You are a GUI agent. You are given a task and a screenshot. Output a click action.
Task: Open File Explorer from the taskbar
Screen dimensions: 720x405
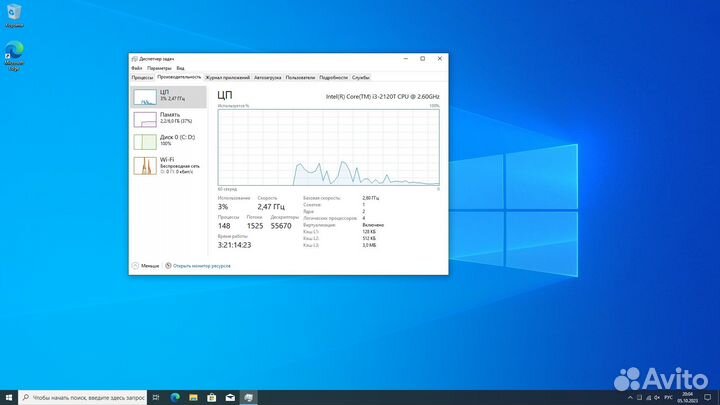tap(193, 398)
